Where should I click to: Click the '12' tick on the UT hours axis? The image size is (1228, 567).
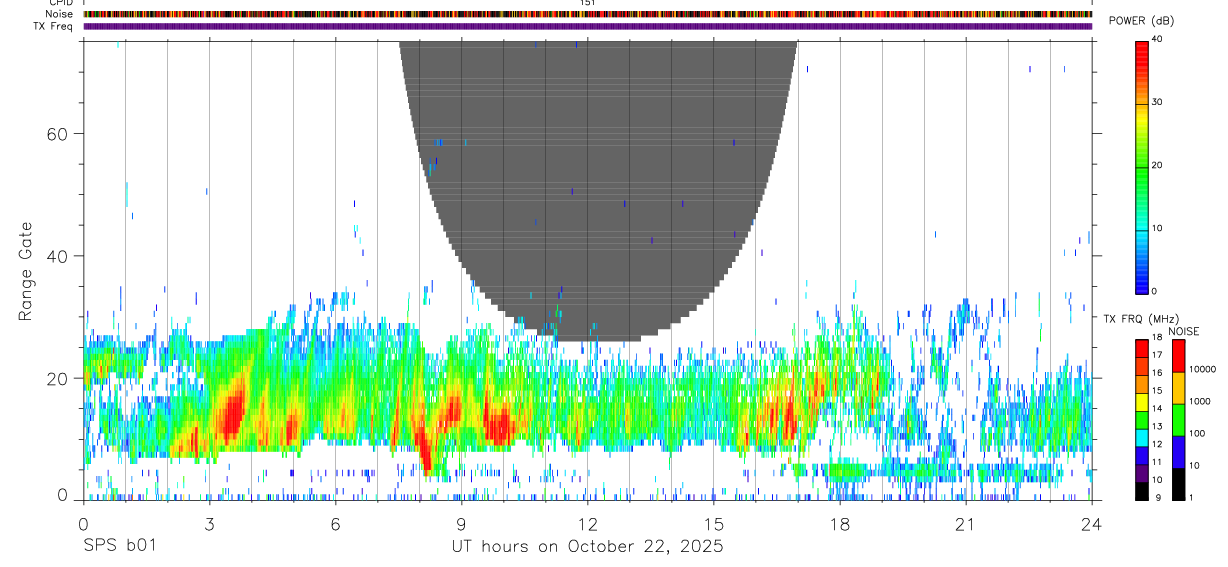(x=587, y=523)
